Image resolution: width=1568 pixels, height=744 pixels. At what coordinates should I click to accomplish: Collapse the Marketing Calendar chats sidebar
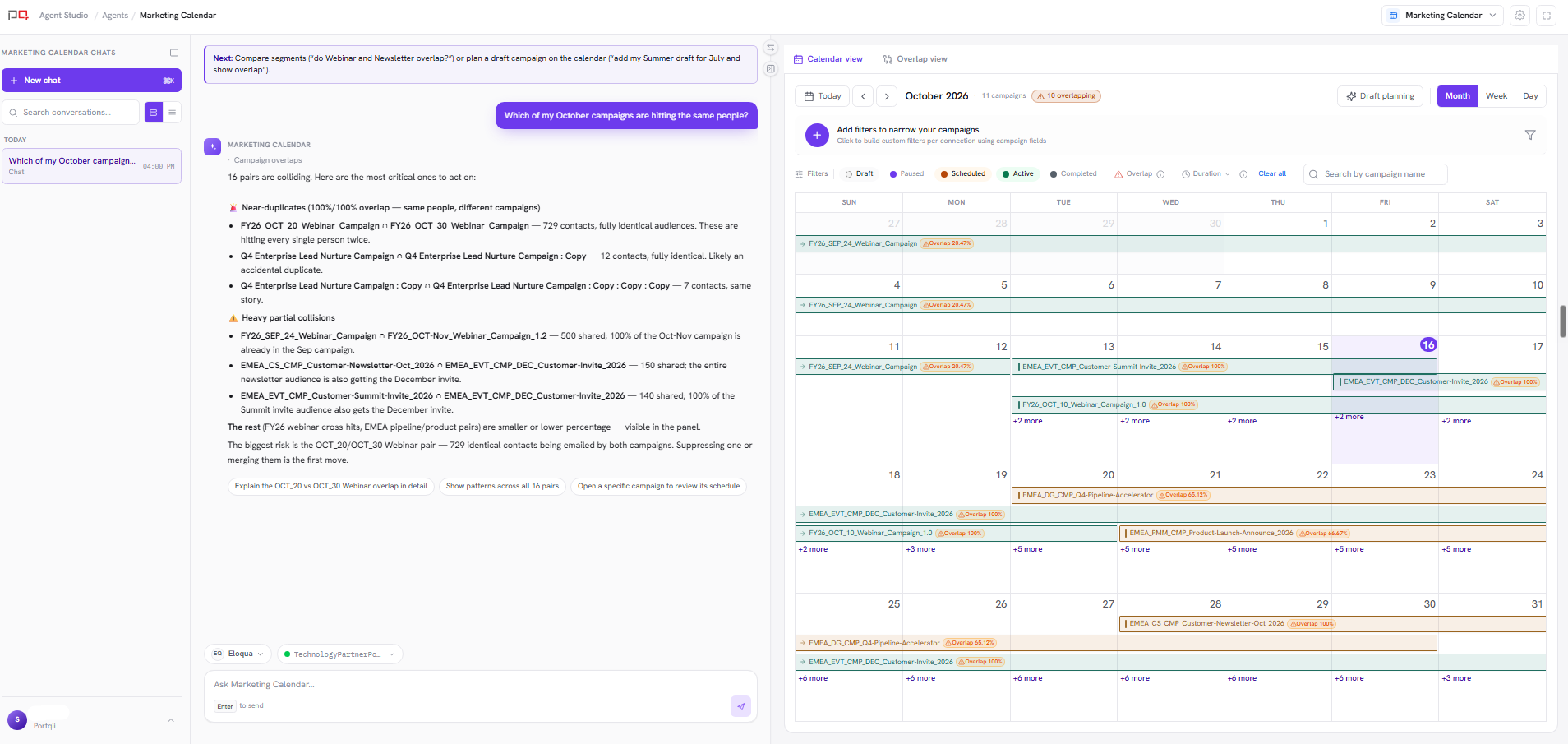pos(174,53)
